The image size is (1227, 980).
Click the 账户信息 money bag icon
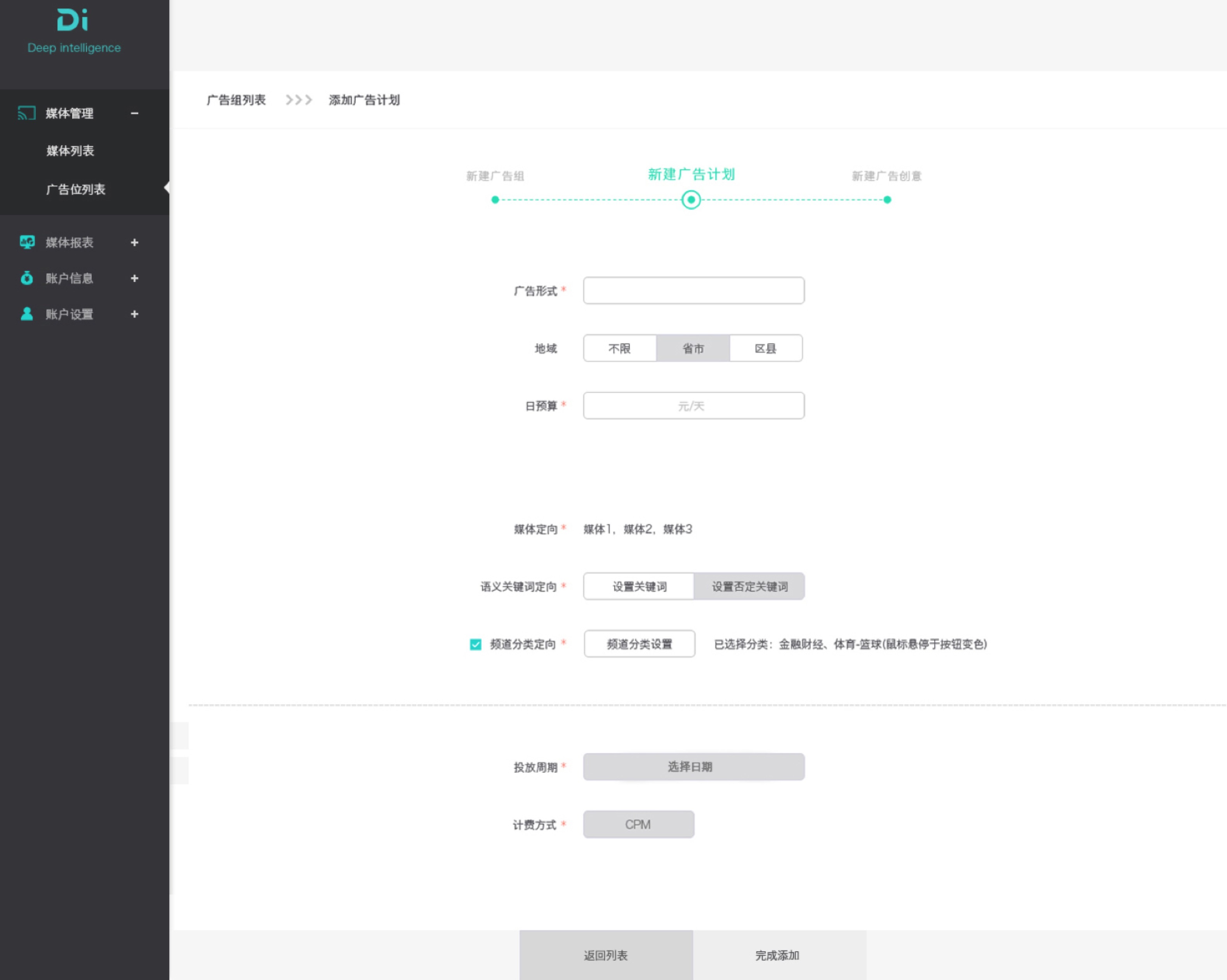(27, 278)
